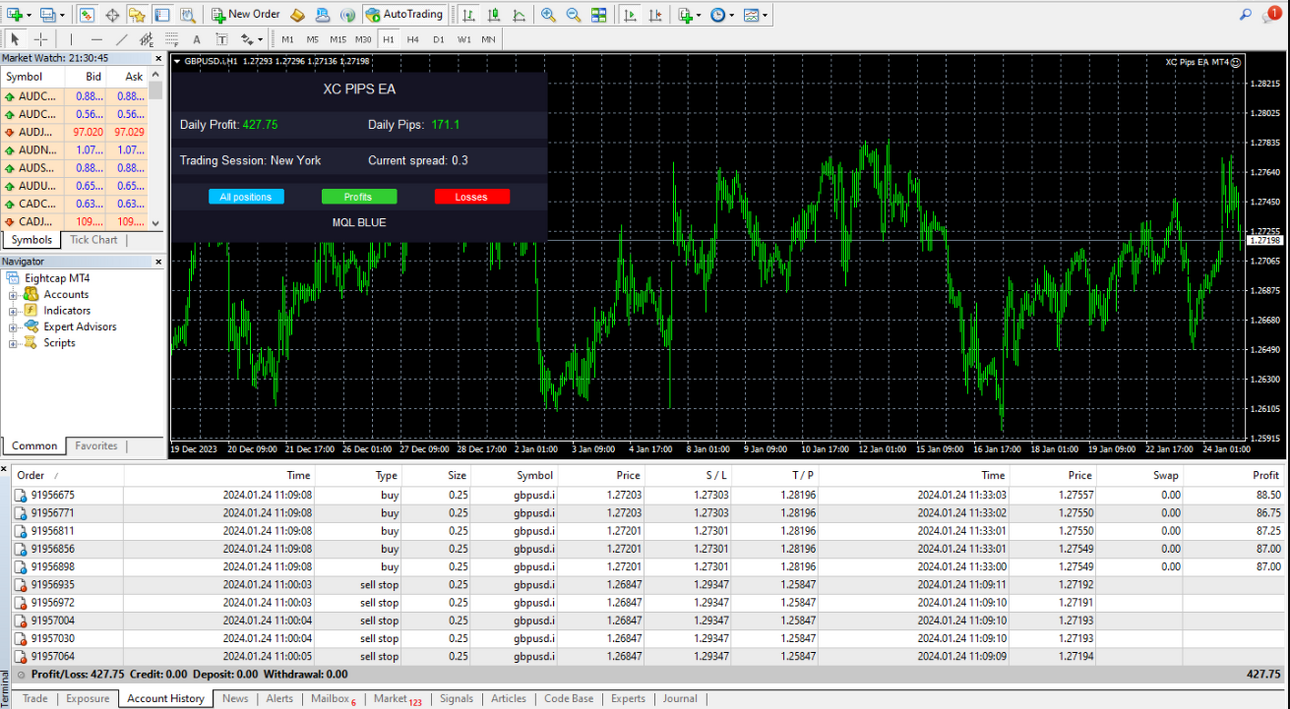Select the Crosshair tool

(41, 39)
